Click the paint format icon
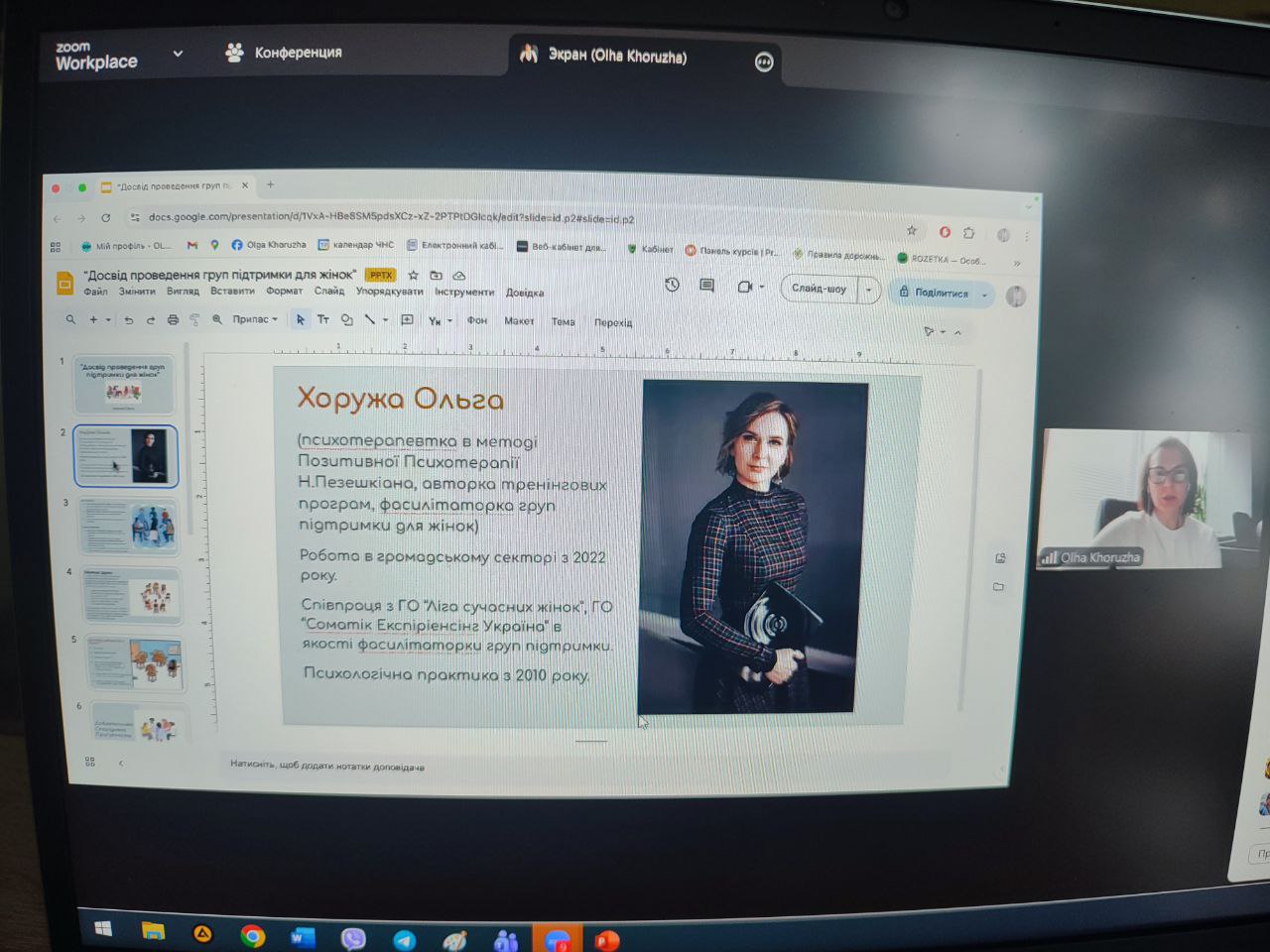This screenshot has width=1270, height=952. pos(194,320)
